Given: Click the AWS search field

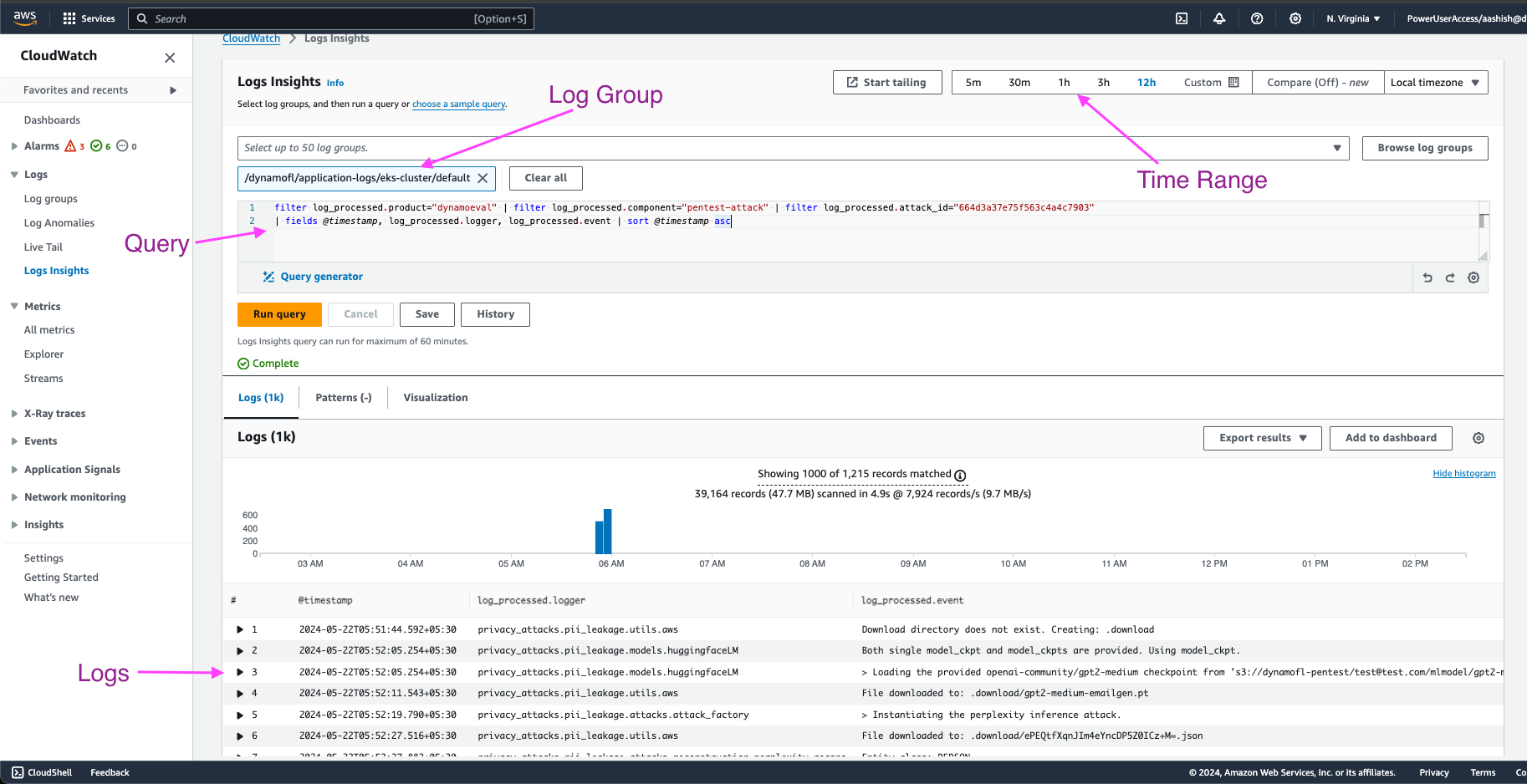Looking at the screenshot, I should point(331,18).
